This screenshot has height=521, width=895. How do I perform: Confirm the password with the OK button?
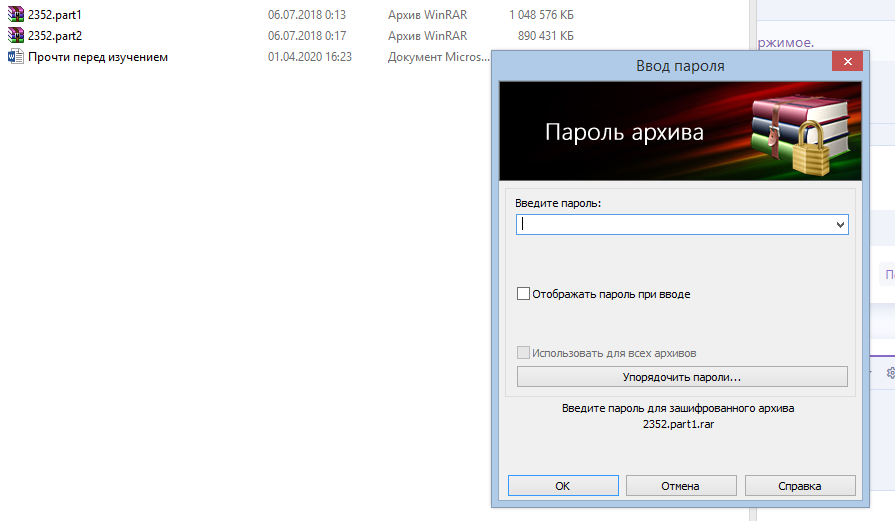pos(562,486)
